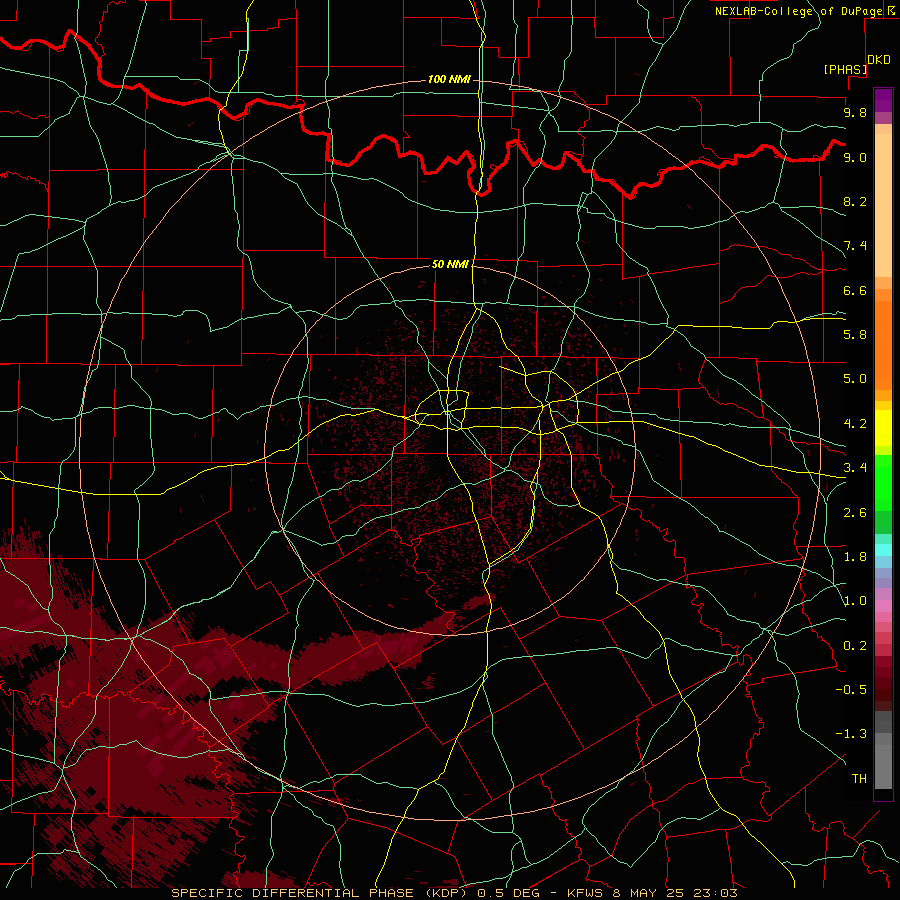Select the 1.0 value on the scale
This screenshot has width=900, height=900.
coord(855,601)
